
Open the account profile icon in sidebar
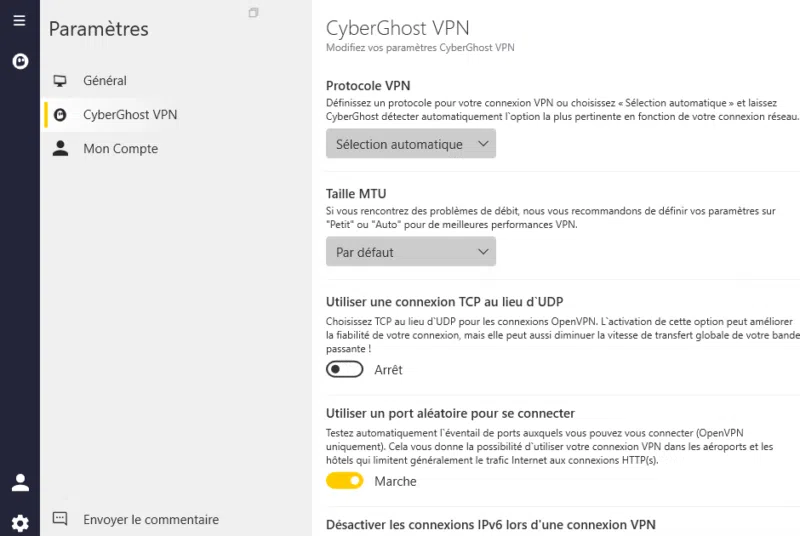point(19,483)
